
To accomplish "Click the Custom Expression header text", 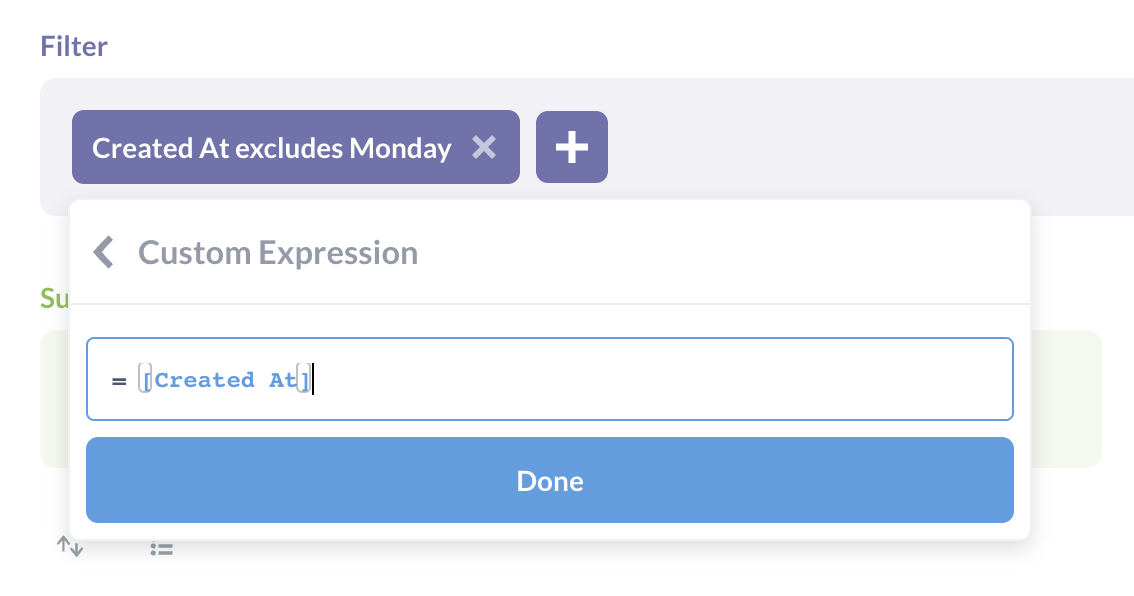I will coord(277,252).
